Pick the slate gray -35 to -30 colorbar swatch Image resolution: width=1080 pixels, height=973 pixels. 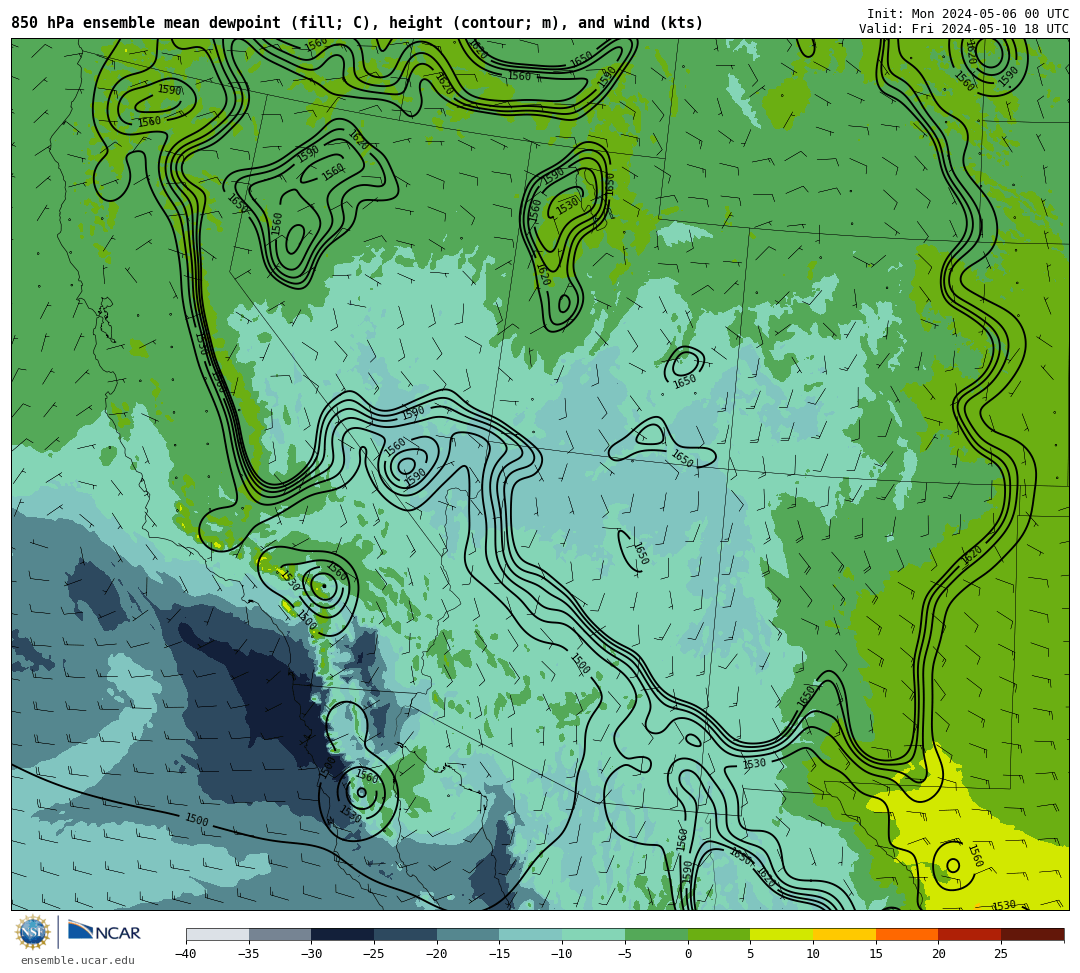[x=280, y=934]
